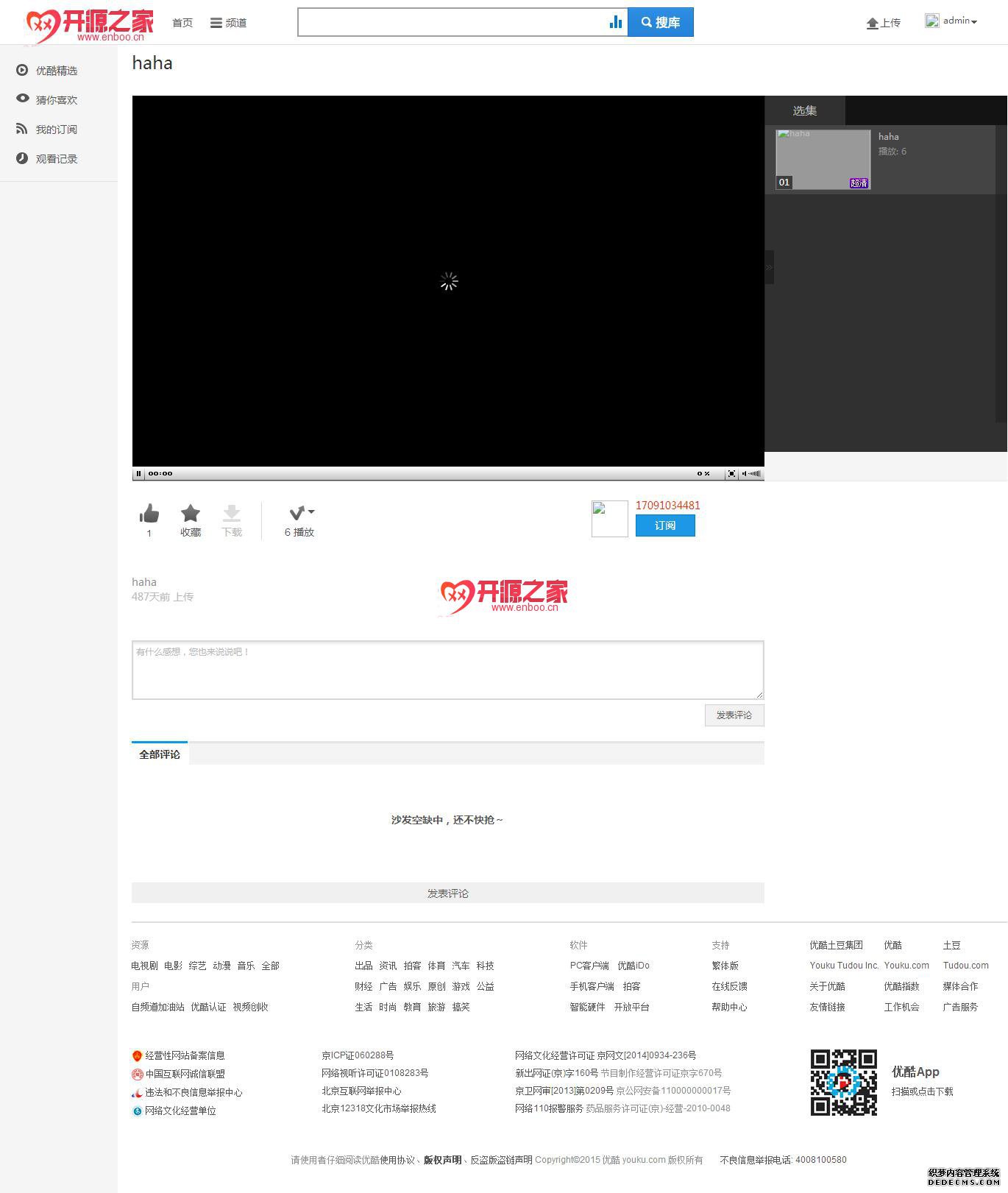Open the 首页 home link
Viewport: 1008px width, 1193px height.
pos(182,23)
